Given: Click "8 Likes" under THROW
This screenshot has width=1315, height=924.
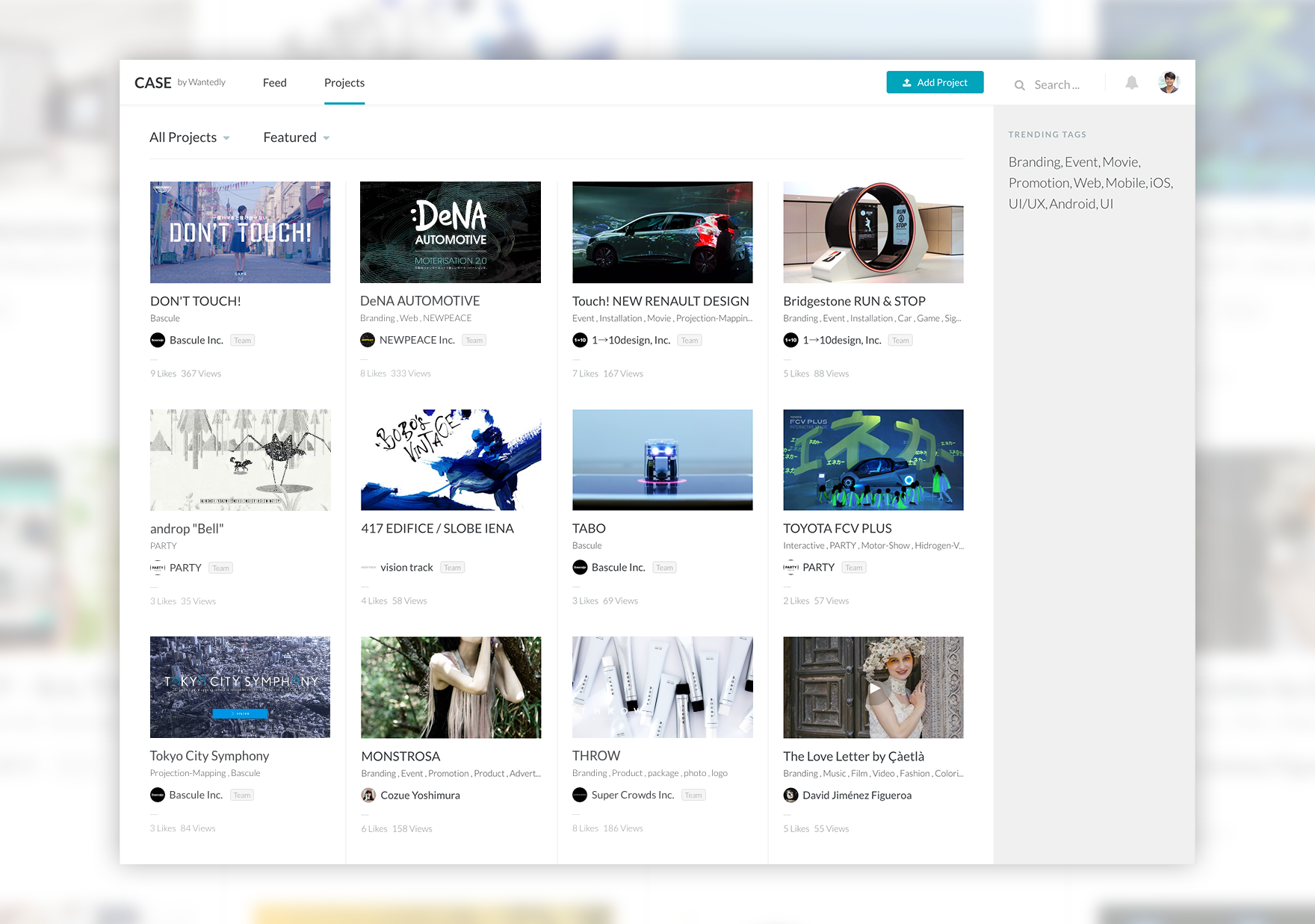Looking at the screenshot, I should 585,828.
